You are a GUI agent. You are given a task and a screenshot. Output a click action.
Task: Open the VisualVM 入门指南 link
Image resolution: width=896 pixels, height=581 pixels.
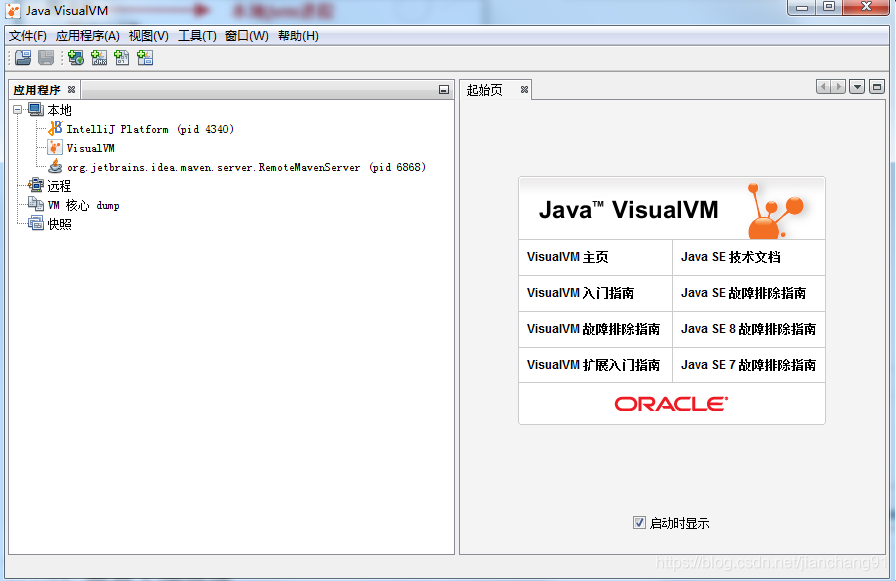[580, 293]
